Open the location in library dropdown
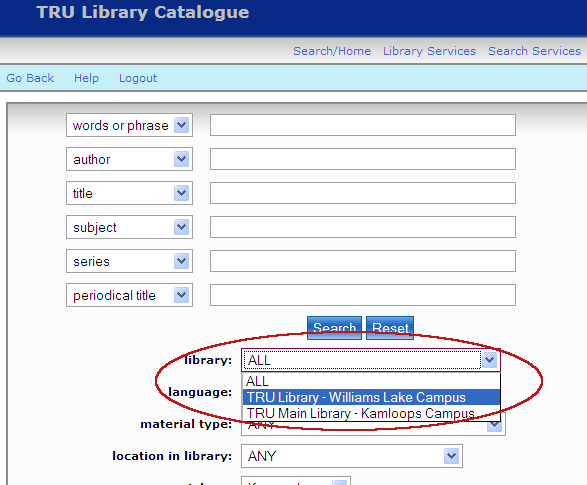Viewport: 587px width, 485px height. (352, 456)
